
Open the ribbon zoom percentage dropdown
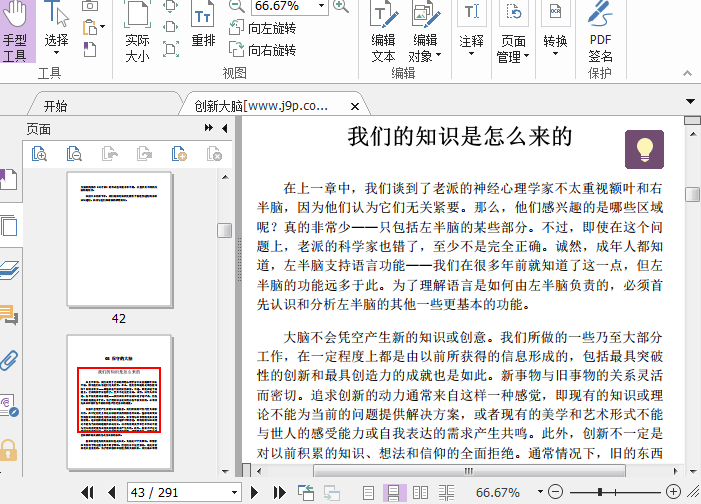click(x=321, y=6)
